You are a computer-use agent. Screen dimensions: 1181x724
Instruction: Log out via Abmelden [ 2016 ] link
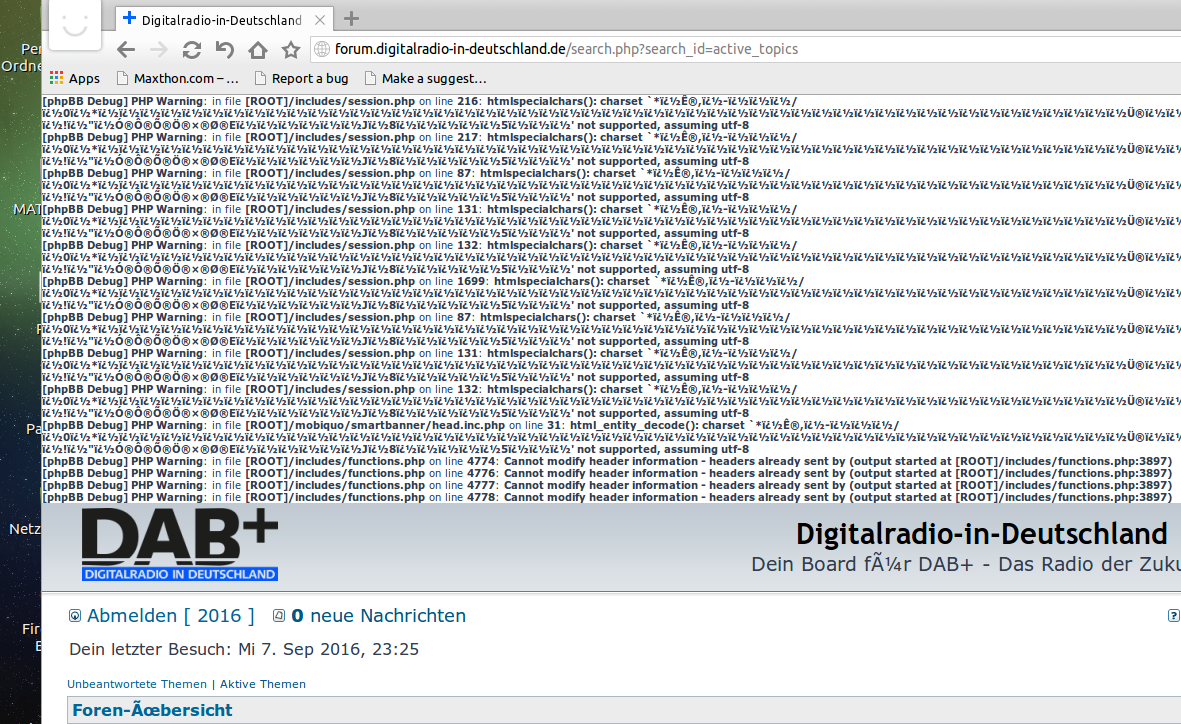coord(170,616)
